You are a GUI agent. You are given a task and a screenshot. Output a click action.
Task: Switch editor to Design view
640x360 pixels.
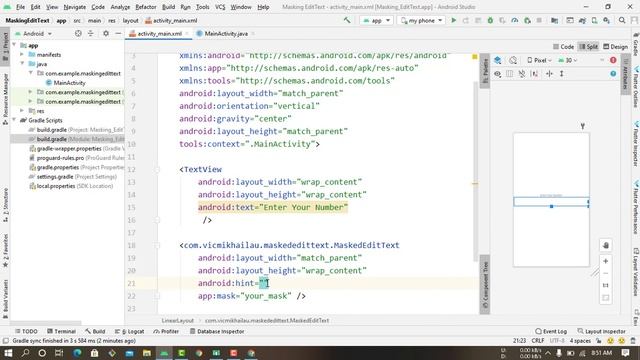click(616, 47)
